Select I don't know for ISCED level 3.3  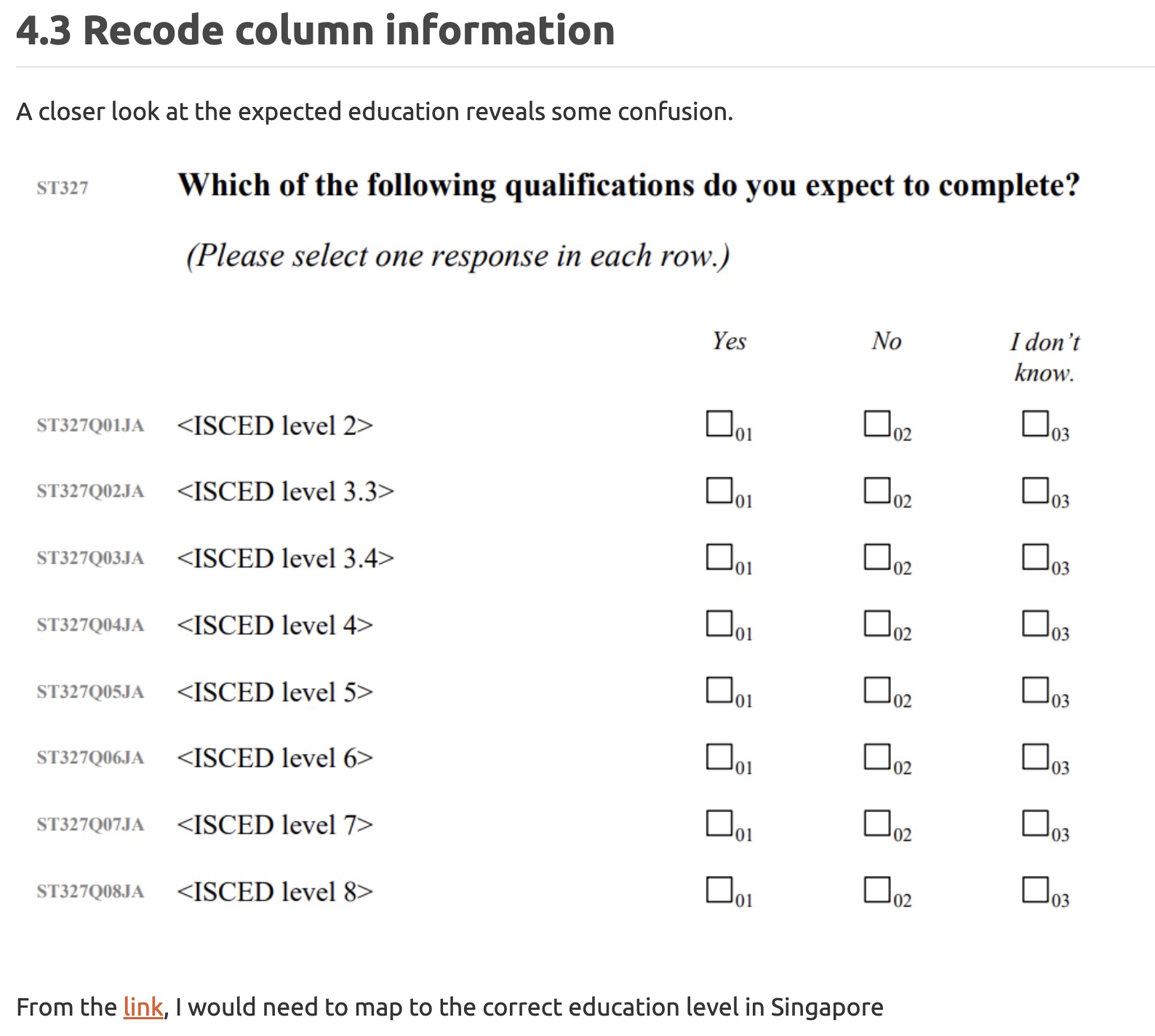[x=1034, y=490]
